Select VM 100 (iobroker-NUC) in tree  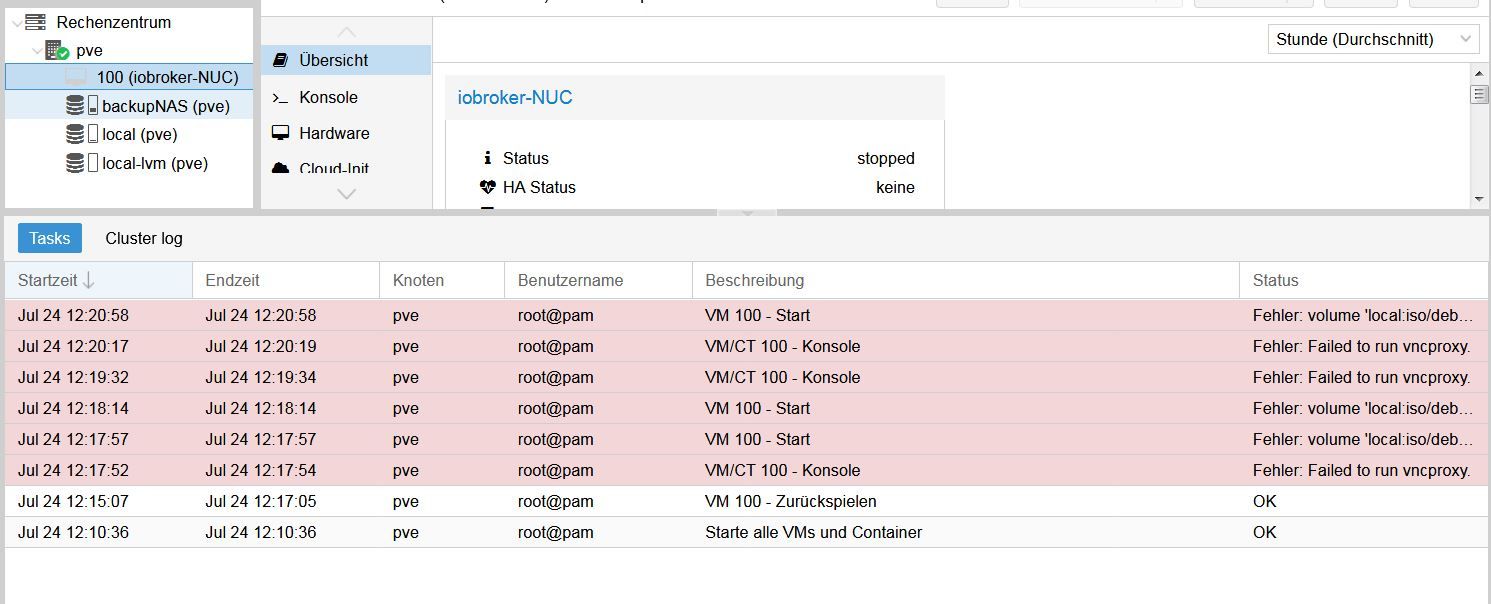[x=167, y=77]
